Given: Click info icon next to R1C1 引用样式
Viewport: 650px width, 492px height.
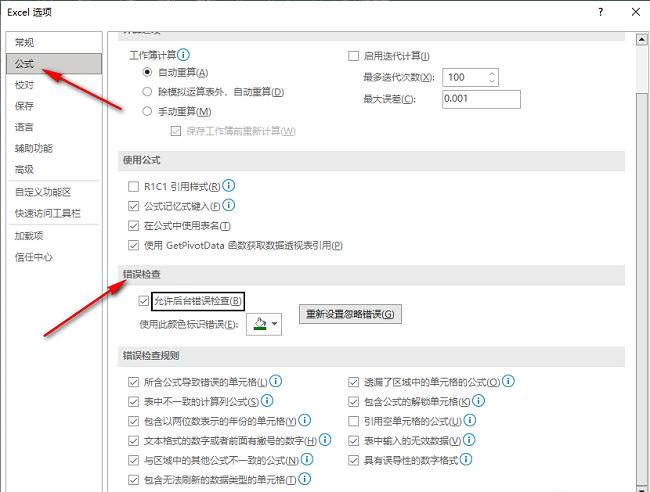Looking at the screenshot, I should click(x=229, y=186).
